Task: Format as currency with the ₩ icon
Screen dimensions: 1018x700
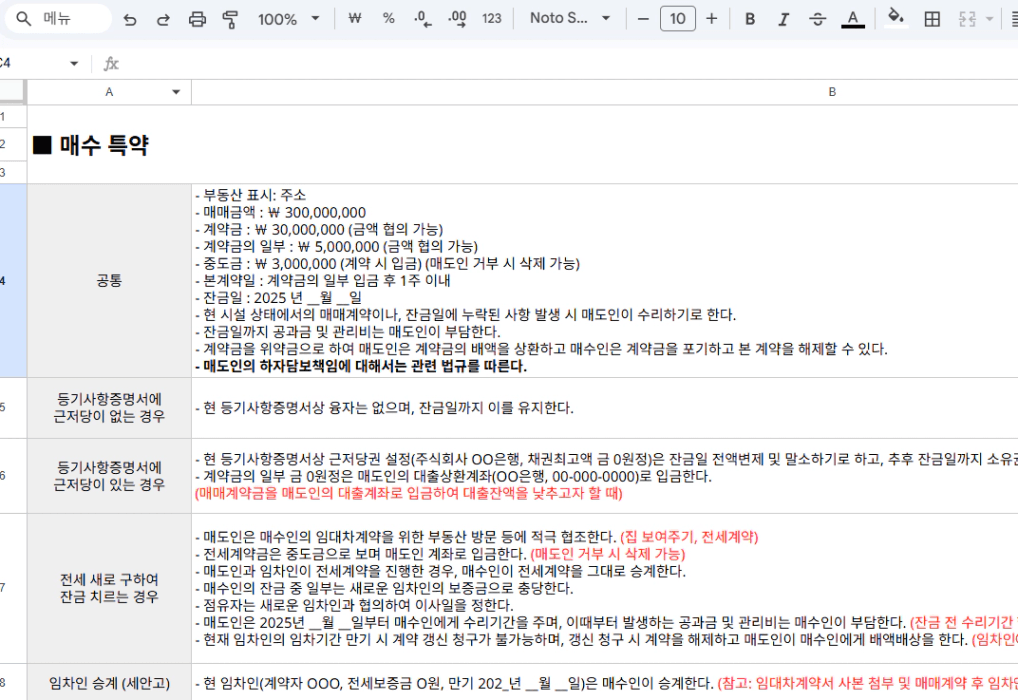Action: pos(354,19)
